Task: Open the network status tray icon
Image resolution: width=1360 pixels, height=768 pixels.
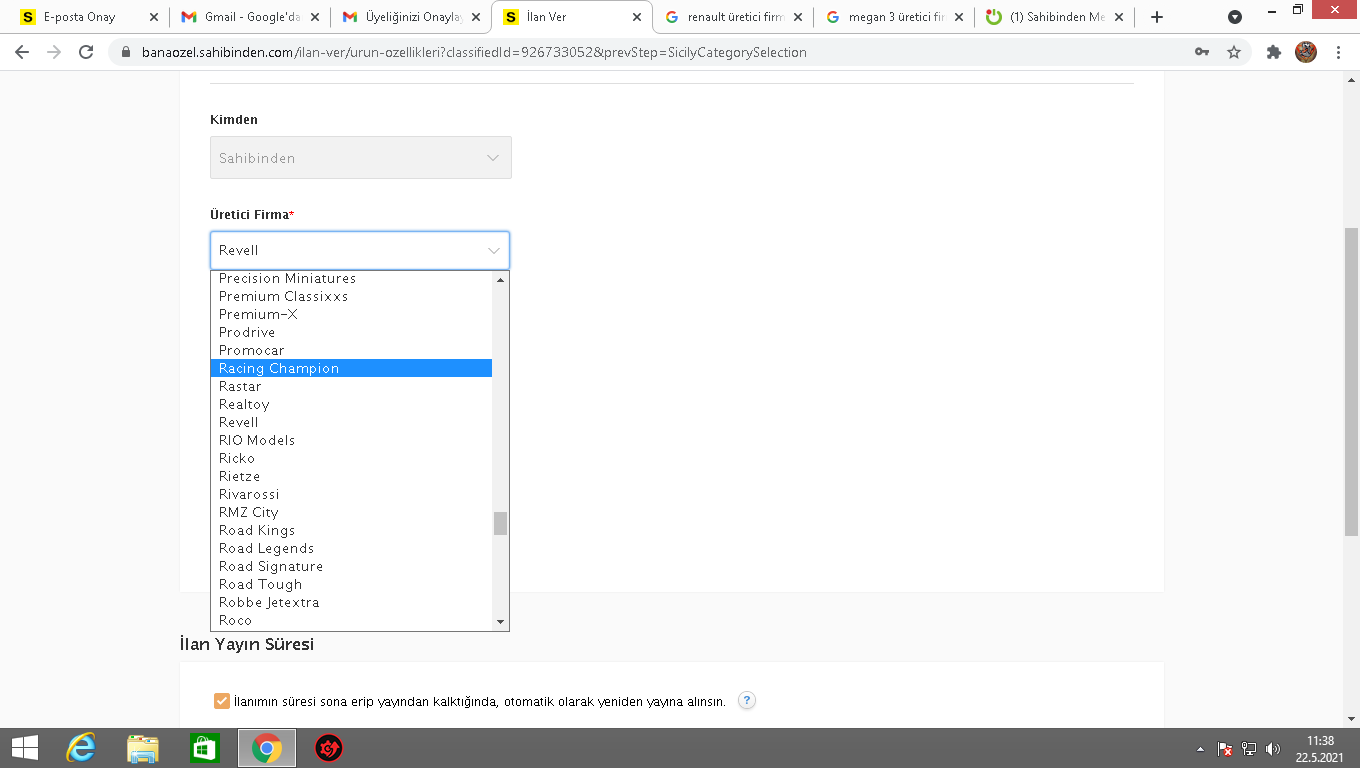Action: click(1249, 748)
